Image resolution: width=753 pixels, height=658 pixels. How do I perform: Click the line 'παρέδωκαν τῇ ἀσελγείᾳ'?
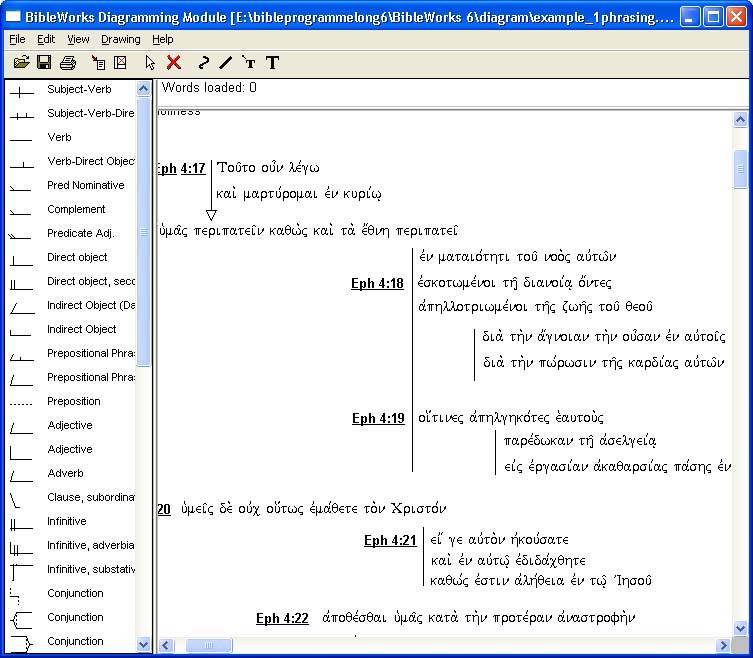[580, 441]
